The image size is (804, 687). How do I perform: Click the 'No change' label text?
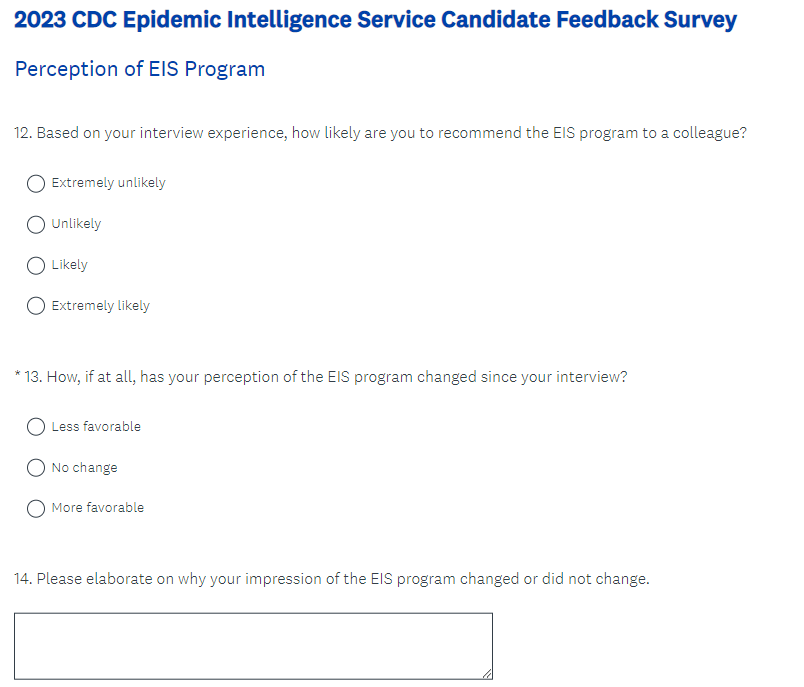(84, 468)
